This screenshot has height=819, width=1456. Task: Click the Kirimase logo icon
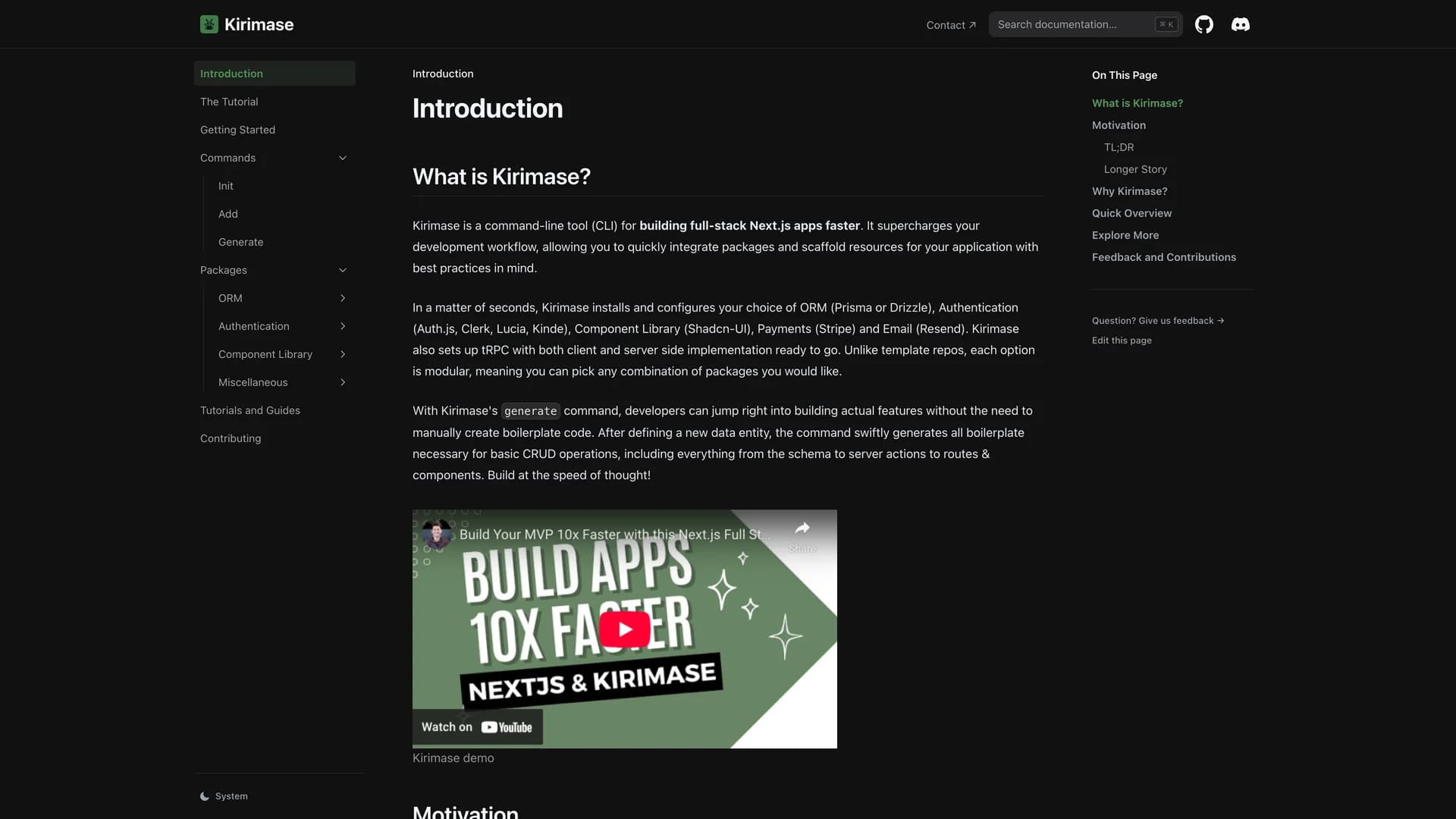pos(209,24)
